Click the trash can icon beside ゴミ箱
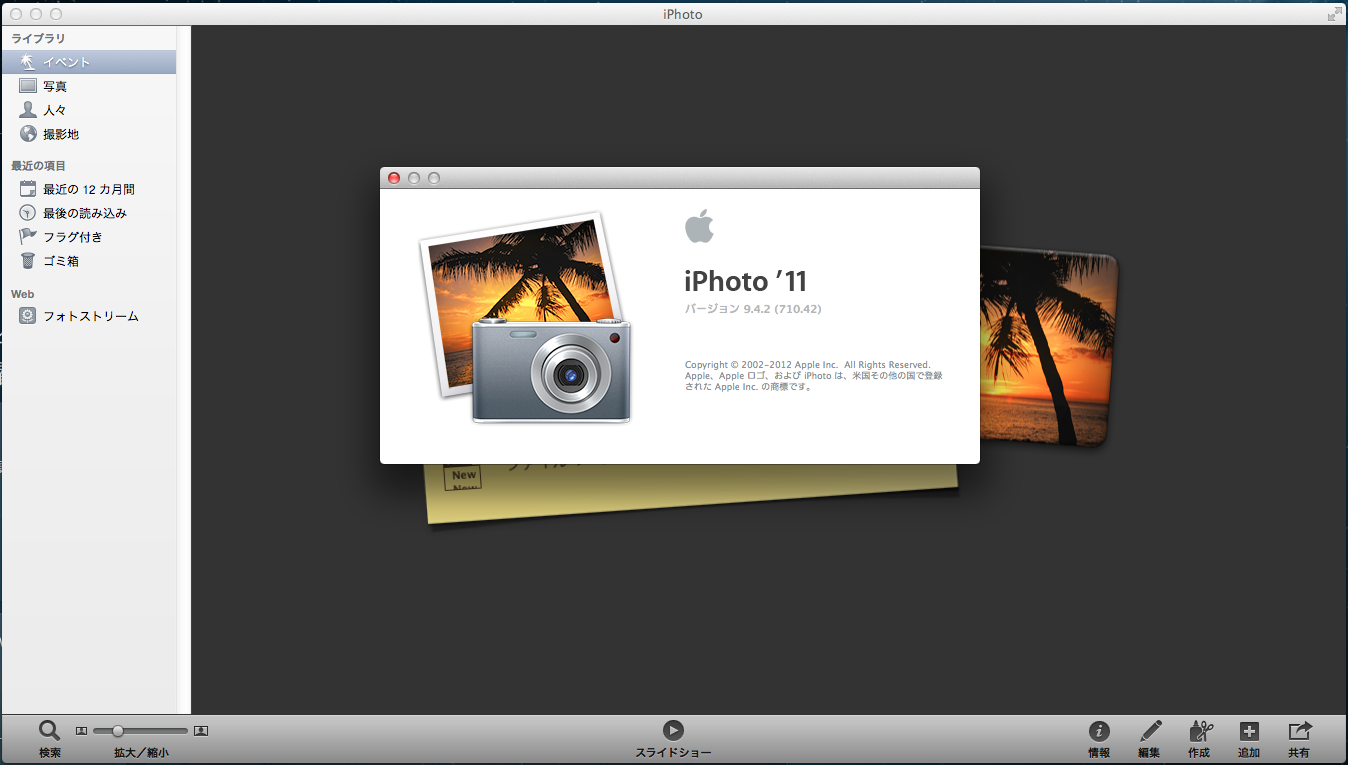1348x765 pixels. [x=28, y=261]
